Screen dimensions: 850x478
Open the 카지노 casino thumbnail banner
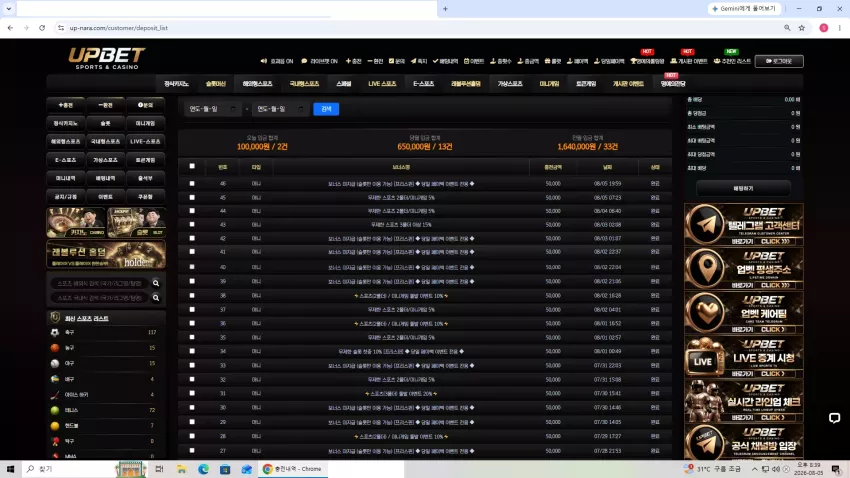76,222
